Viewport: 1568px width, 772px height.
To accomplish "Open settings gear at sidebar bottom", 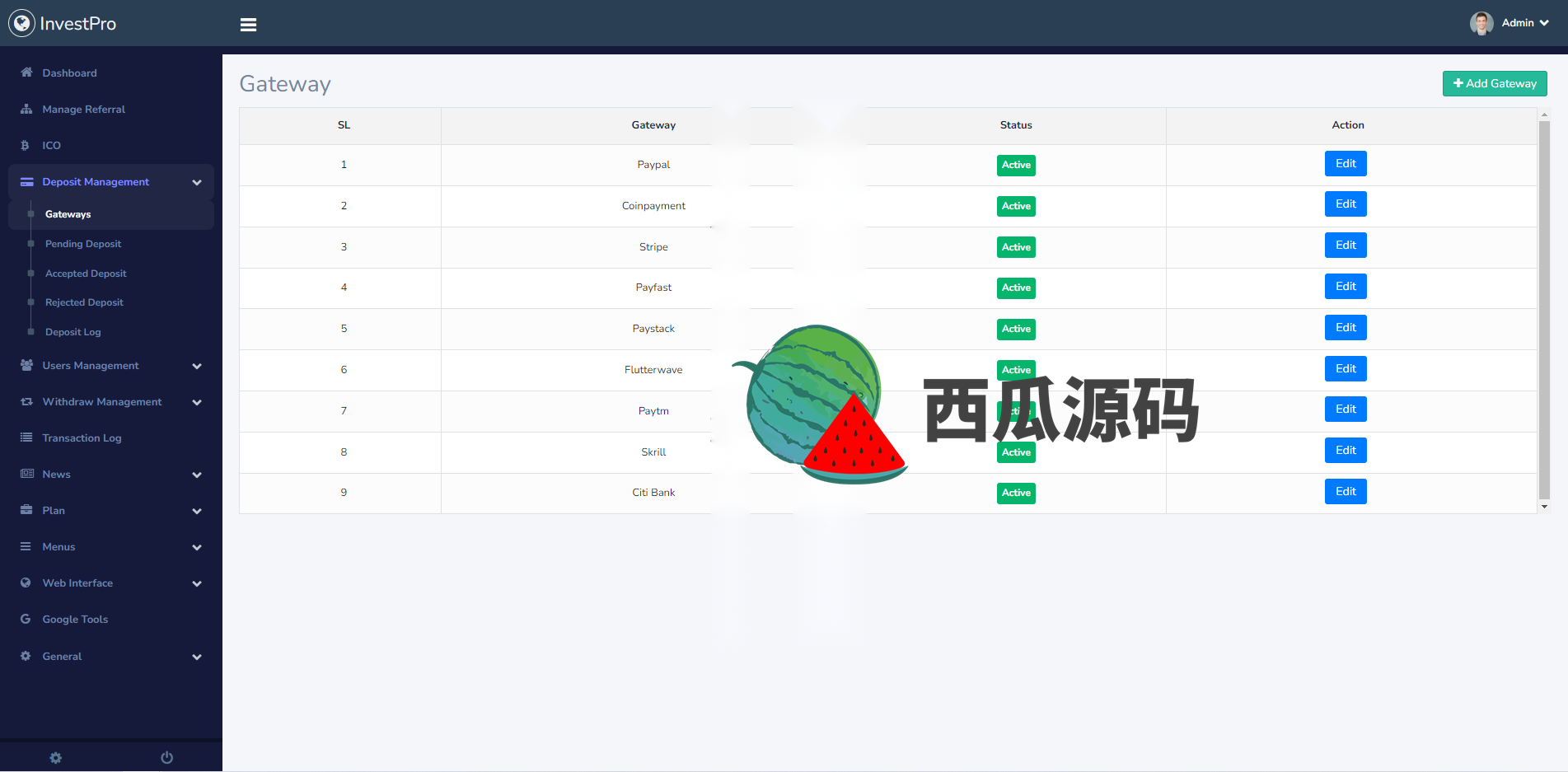I will click(x=56, y=758).
